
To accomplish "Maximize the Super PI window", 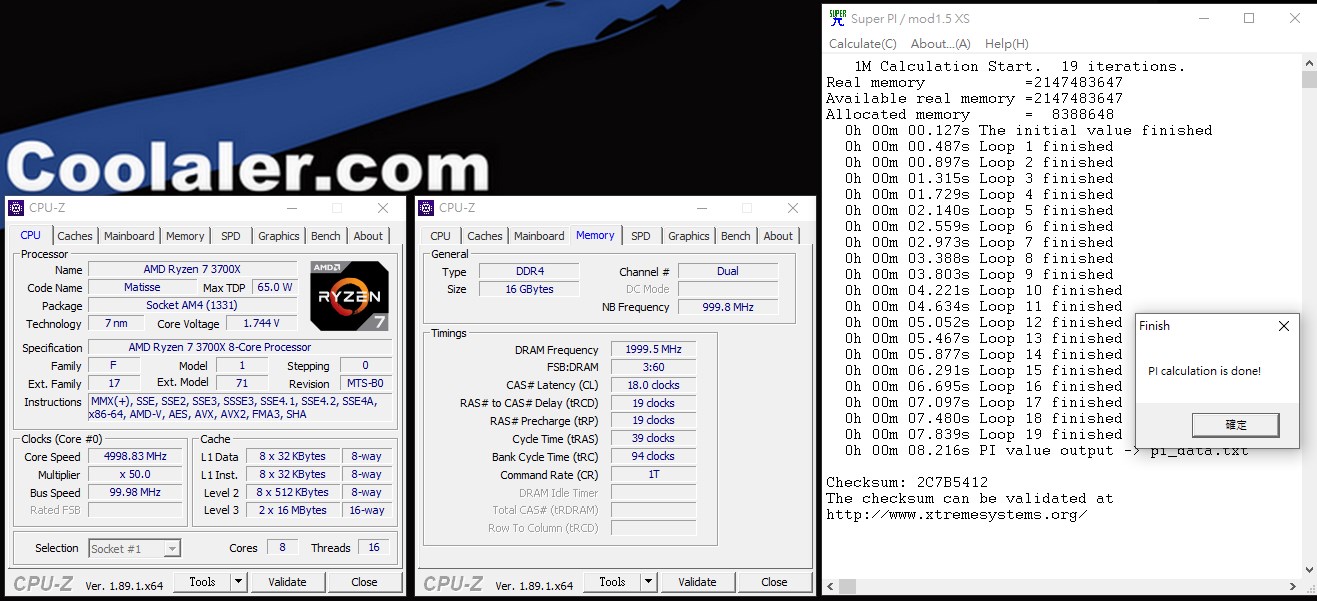I will coord(1249,18).
